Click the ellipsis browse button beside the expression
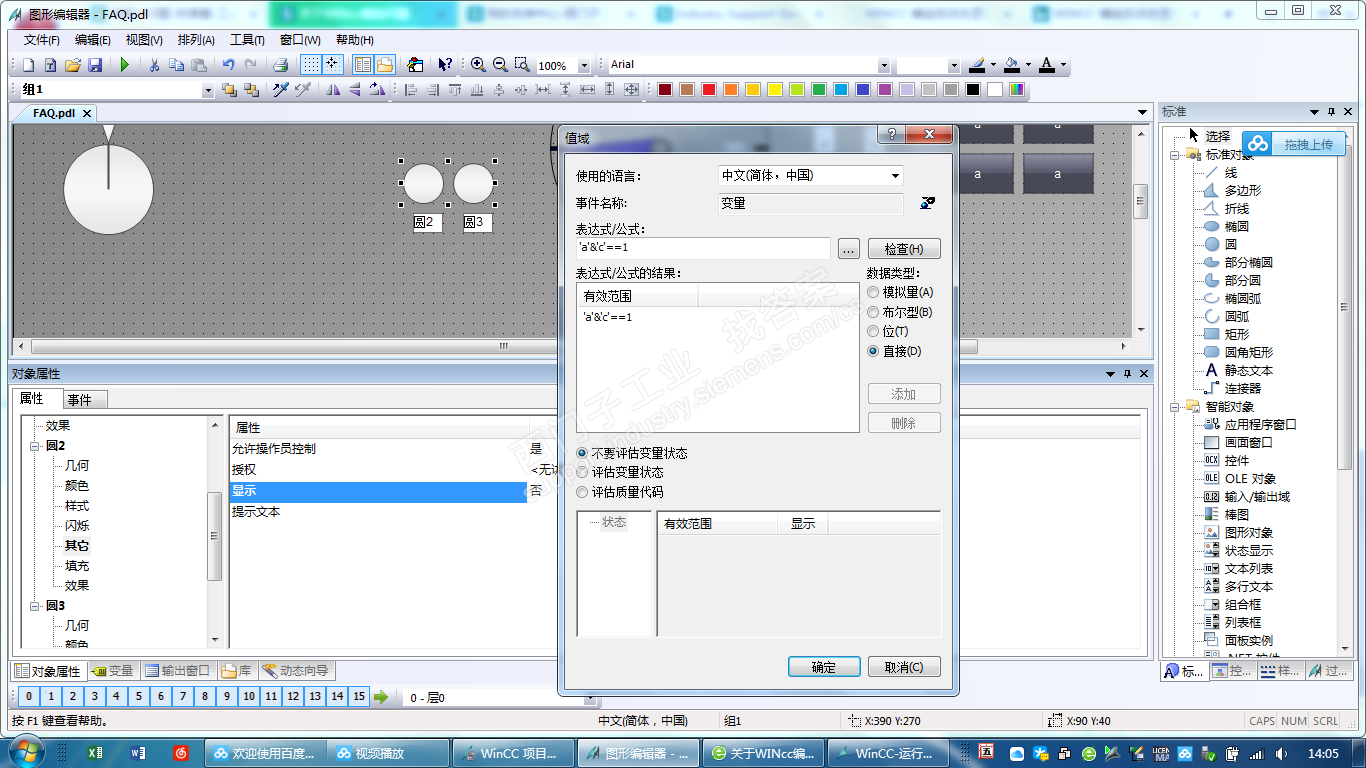Screen dimensions: 1366x768 [x=848, y=249]
